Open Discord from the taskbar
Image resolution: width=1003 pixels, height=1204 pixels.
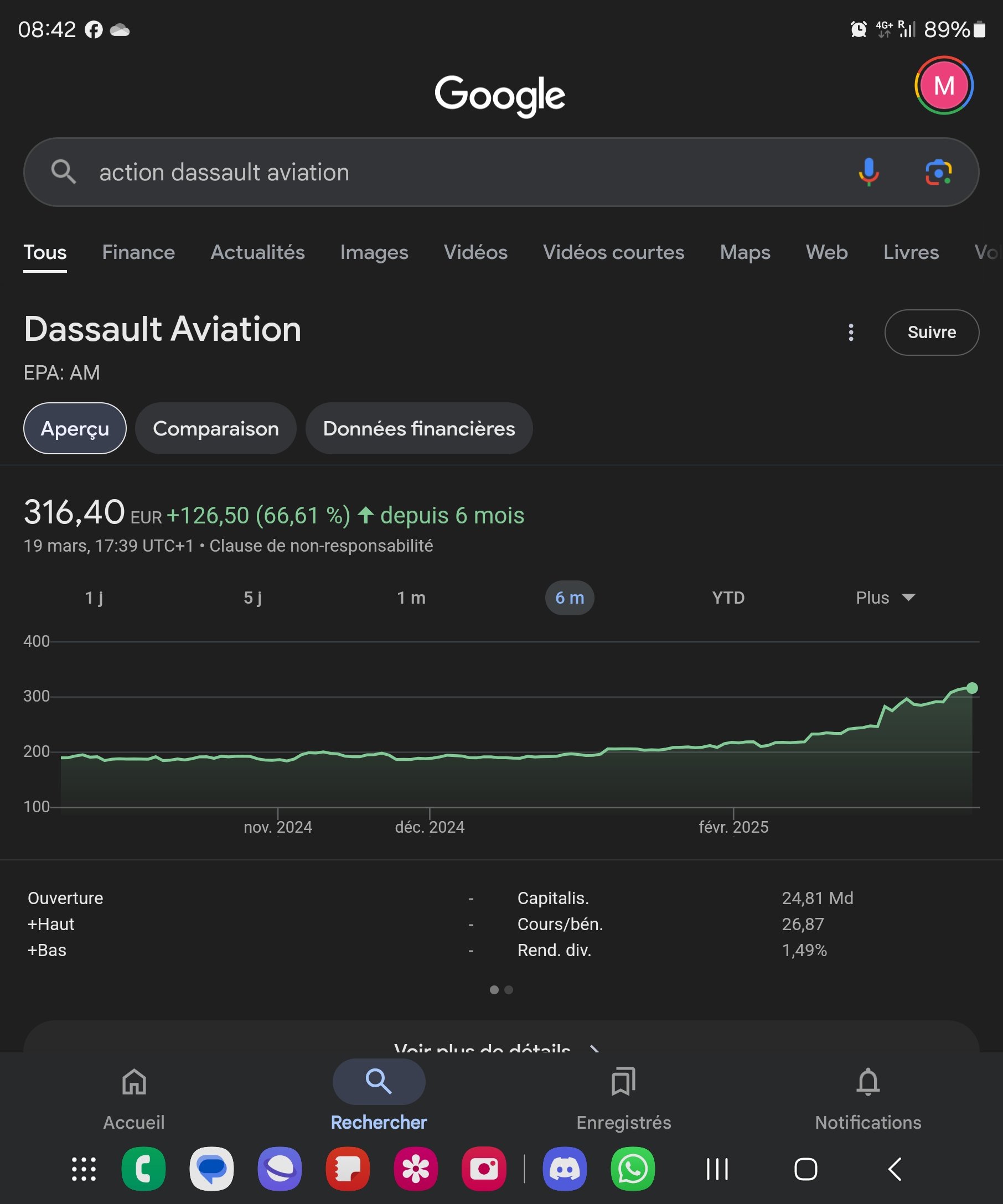pyautogui.click(x=564, y=1169)
